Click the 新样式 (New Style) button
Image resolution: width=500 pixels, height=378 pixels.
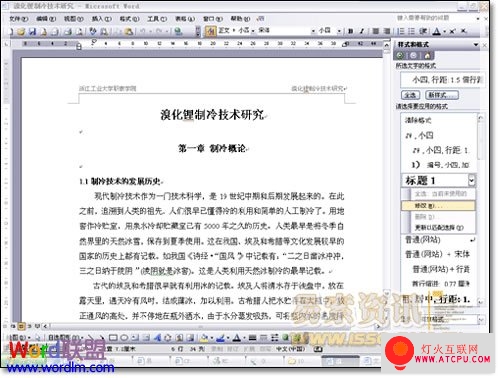[442, 95]
